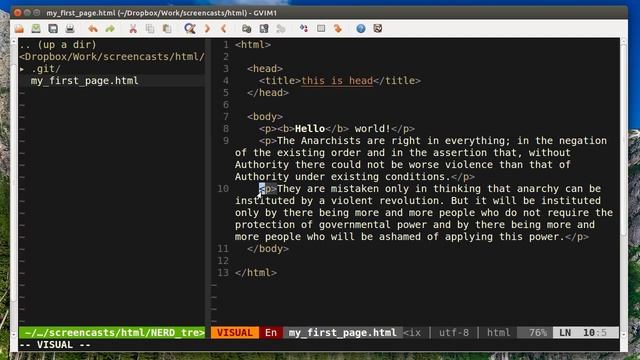Paste from clipboard via toolbar icon
640x360 pixels.
tap(167, 29)
